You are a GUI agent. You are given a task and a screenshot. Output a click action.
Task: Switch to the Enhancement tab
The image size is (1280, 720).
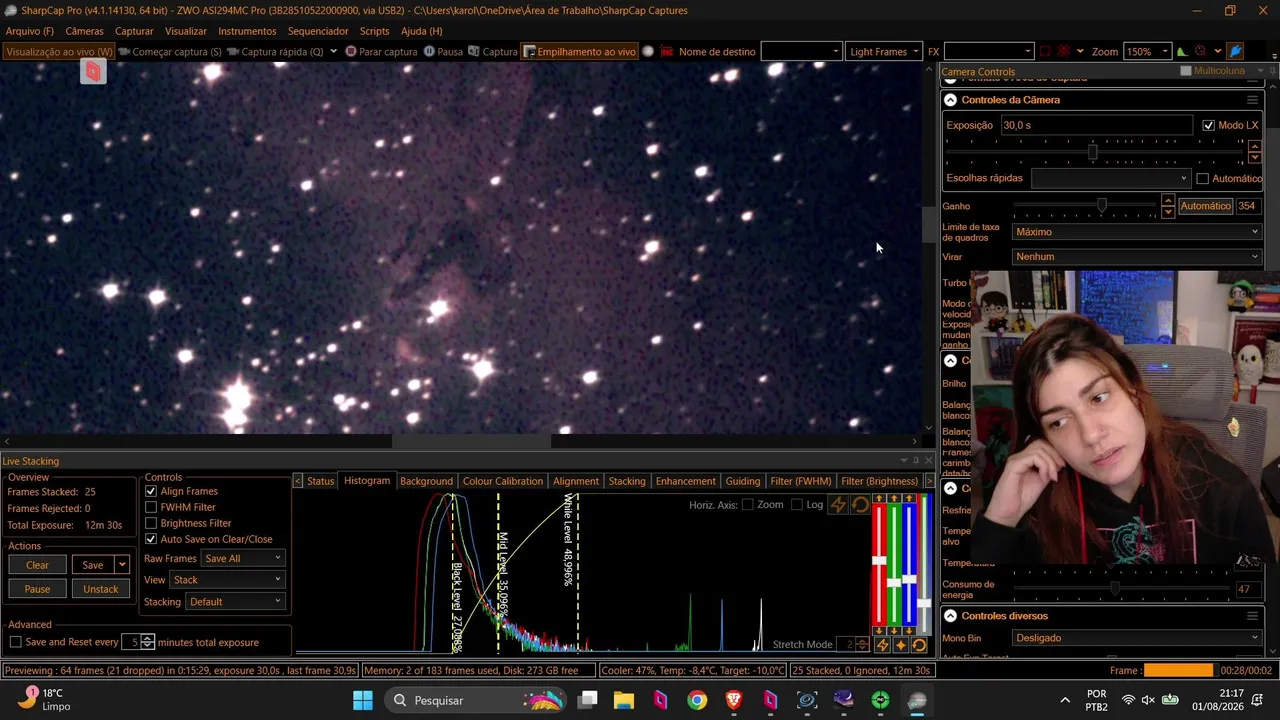tap(686, 481)
